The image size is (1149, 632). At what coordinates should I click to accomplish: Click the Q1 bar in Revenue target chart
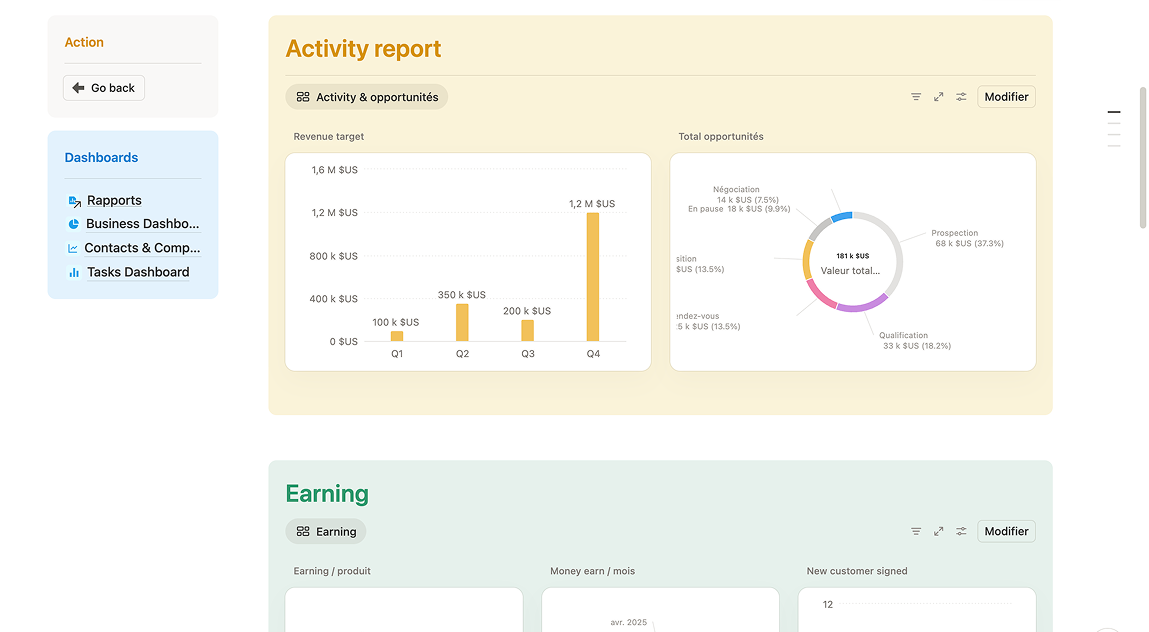click(397, 337)
